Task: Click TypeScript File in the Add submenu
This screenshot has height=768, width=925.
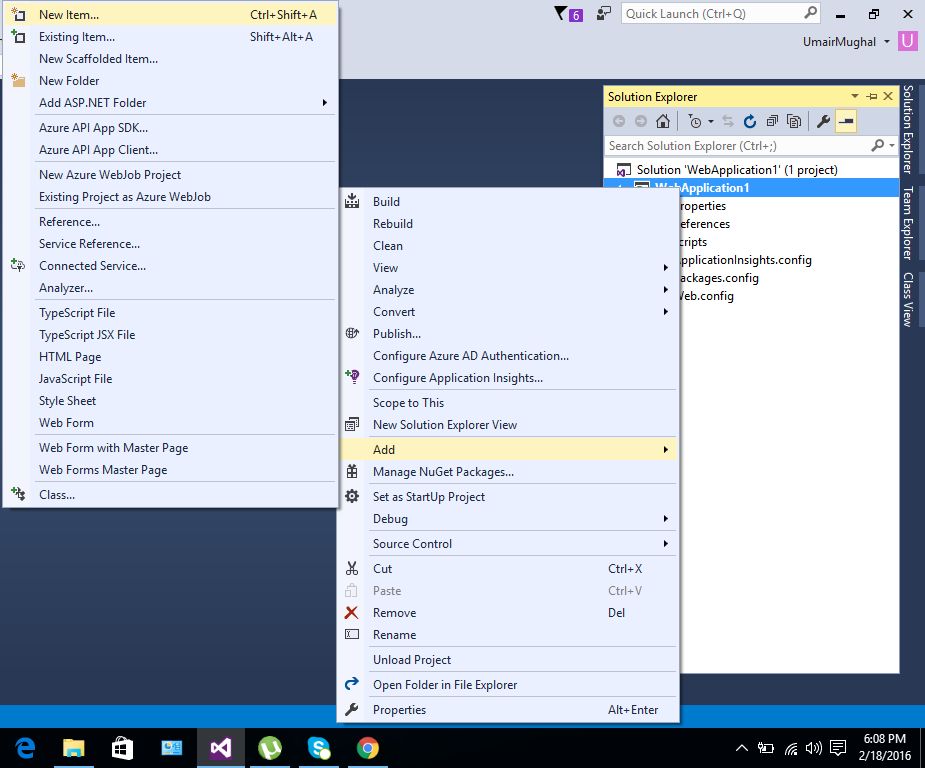Action: tap(170, 313)
